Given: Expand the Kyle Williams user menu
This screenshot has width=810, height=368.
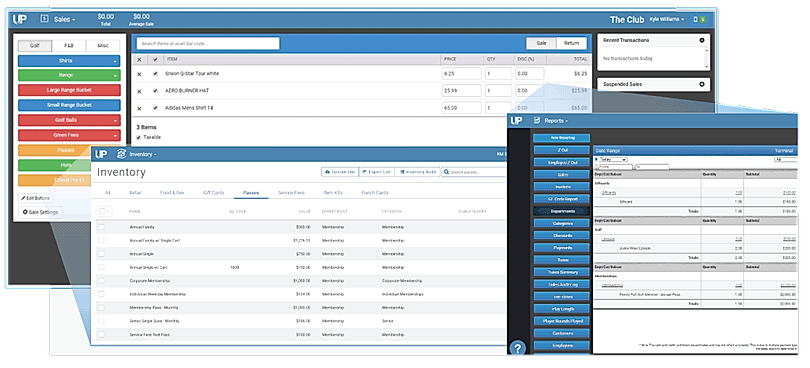Looking at the screenshot, I should coord(667,19).
